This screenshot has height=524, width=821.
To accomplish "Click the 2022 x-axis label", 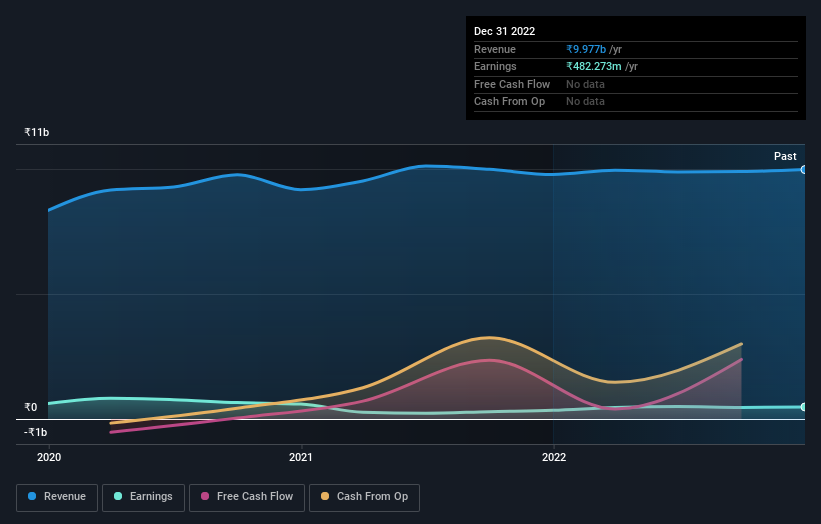I will click(x=554, y=458).
